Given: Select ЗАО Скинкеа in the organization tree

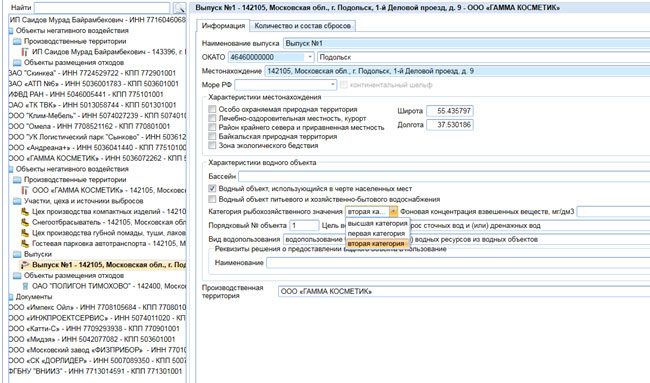Looking at the screenshot, I should pyautogui.click(x=92, y=73).
